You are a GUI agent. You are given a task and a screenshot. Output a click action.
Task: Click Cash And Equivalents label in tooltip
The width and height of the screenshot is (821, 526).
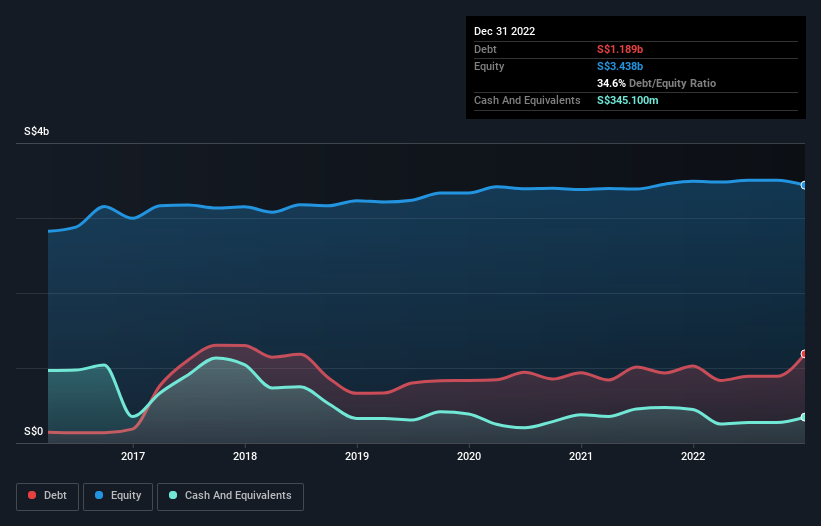point(527,100)
